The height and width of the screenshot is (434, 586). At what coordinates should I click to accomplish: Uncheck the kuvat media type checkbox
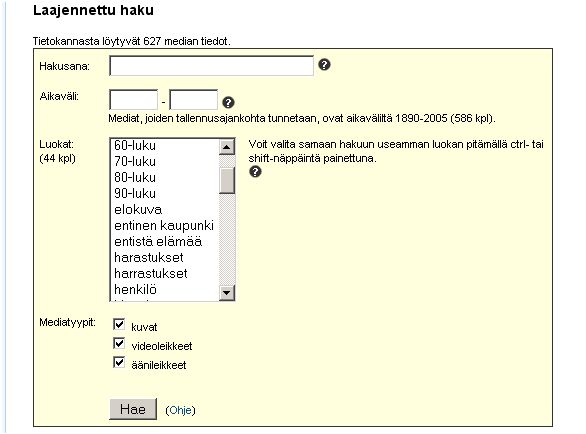[119, 324]
